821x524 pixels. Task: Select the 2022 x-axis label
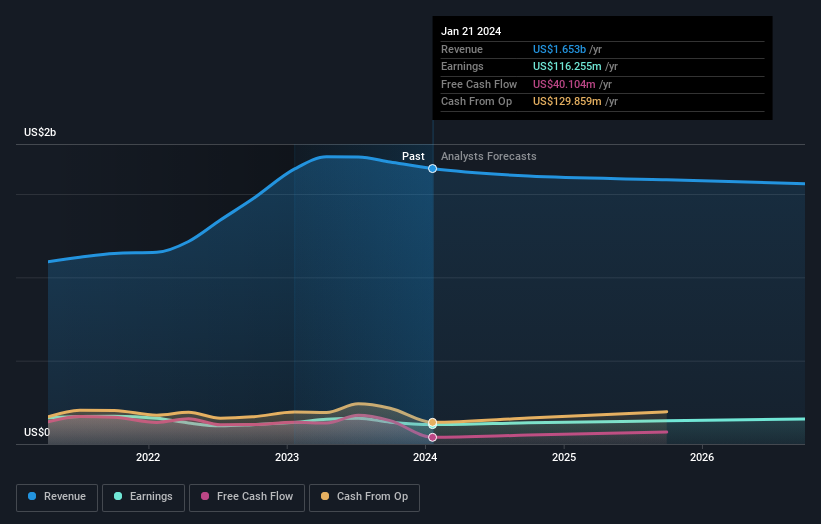pos(148,457)
